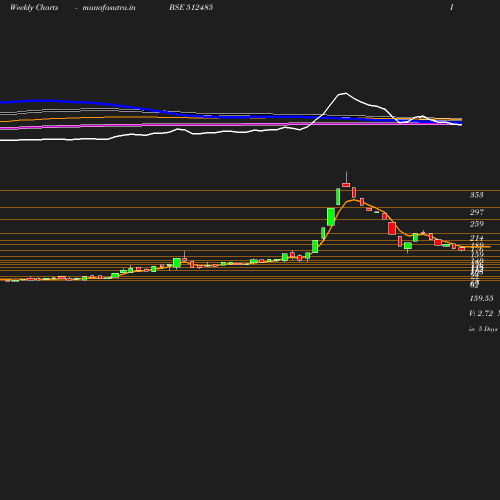Click the 259 price level label

point(477,224)
